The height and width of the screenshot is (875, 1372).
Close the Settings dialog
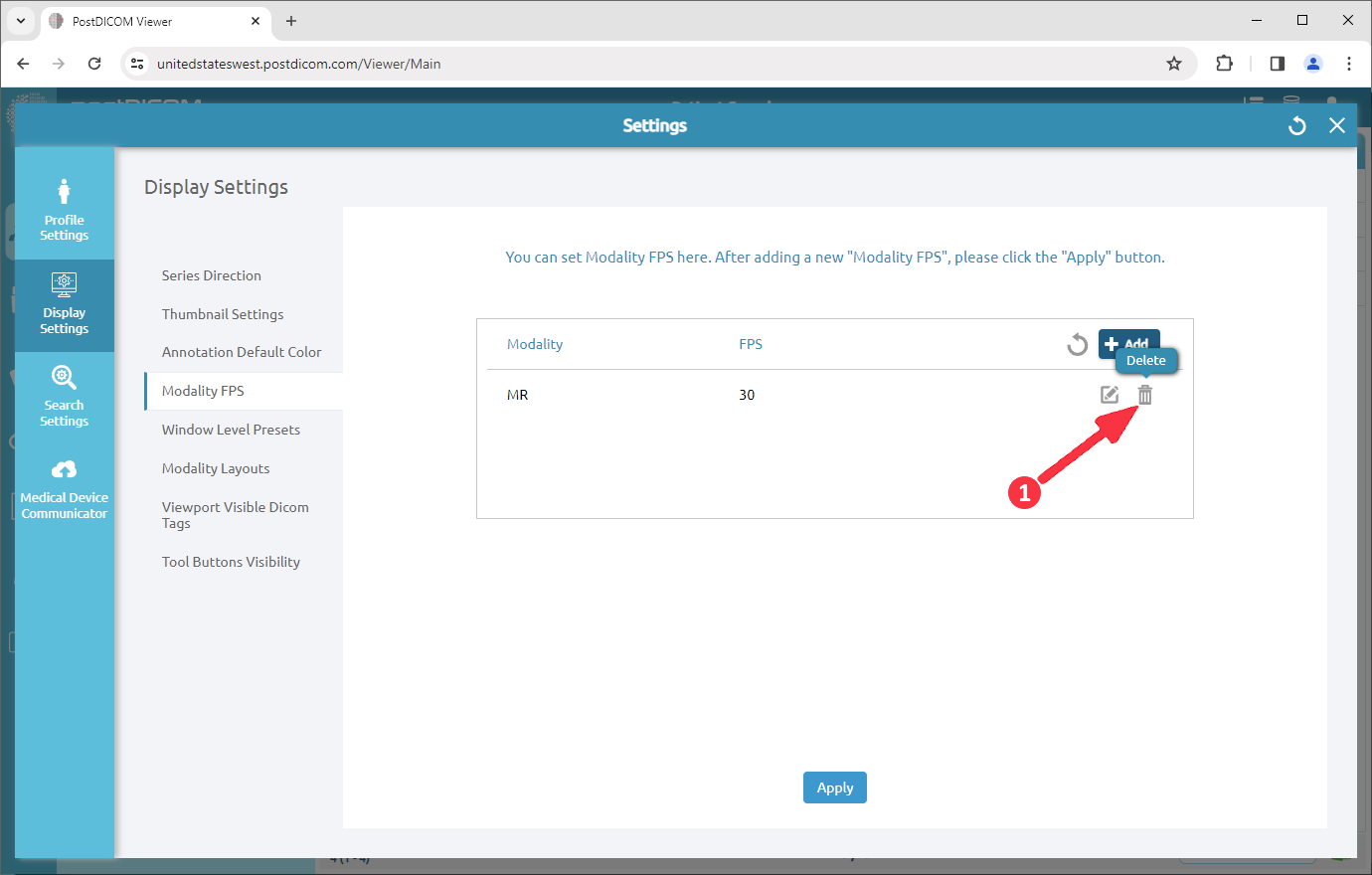click(1336, 125)
